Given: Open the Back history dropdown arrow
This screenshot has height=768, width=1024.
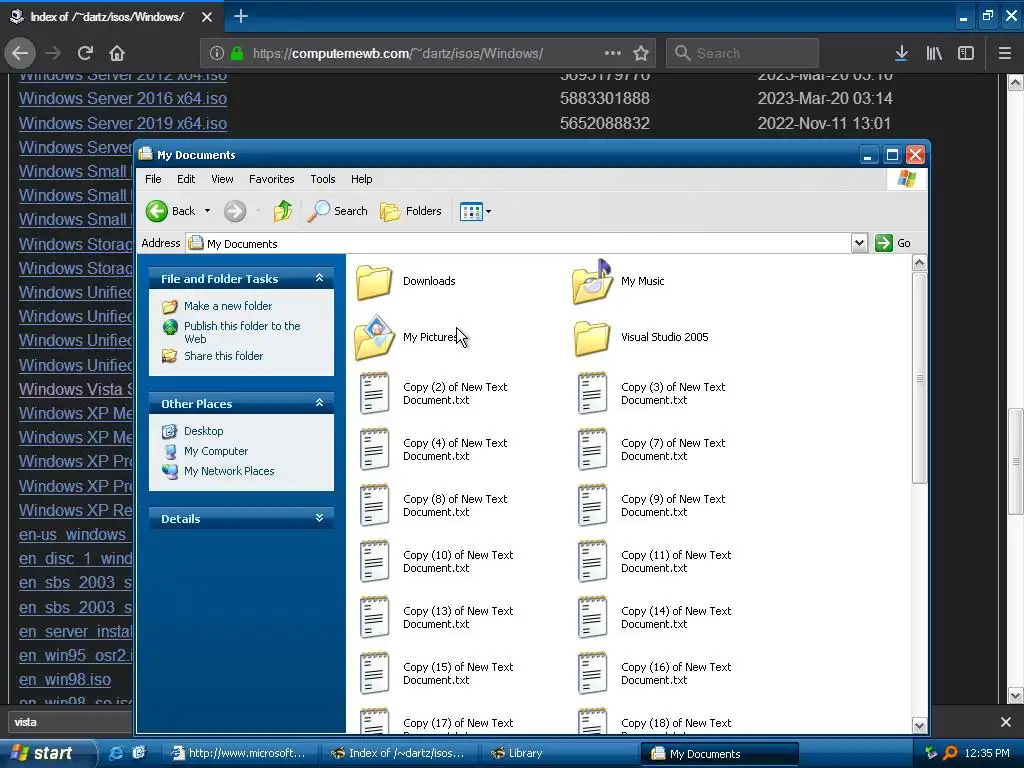Looking at the screenshot, I should (207, 211).
